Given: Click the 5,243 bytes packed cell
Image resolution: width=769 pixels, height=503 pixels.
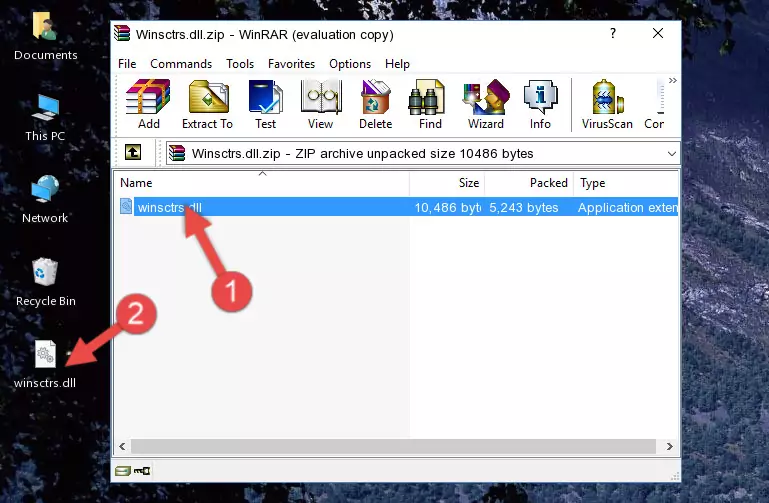Looking at the screenshot, I should point(524,207).
